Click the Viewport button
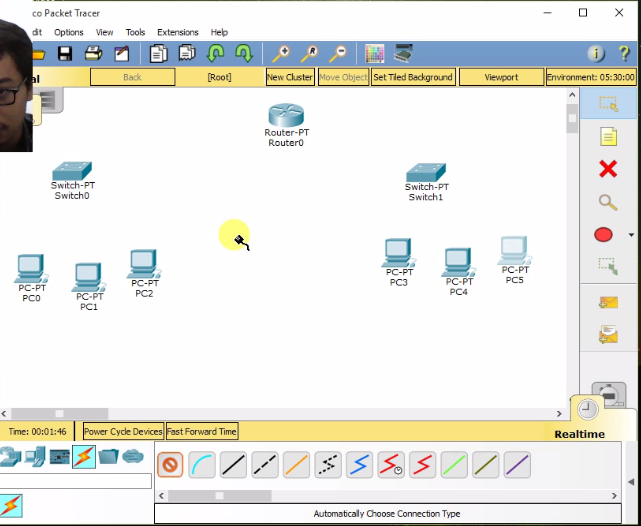 [501, 77]
